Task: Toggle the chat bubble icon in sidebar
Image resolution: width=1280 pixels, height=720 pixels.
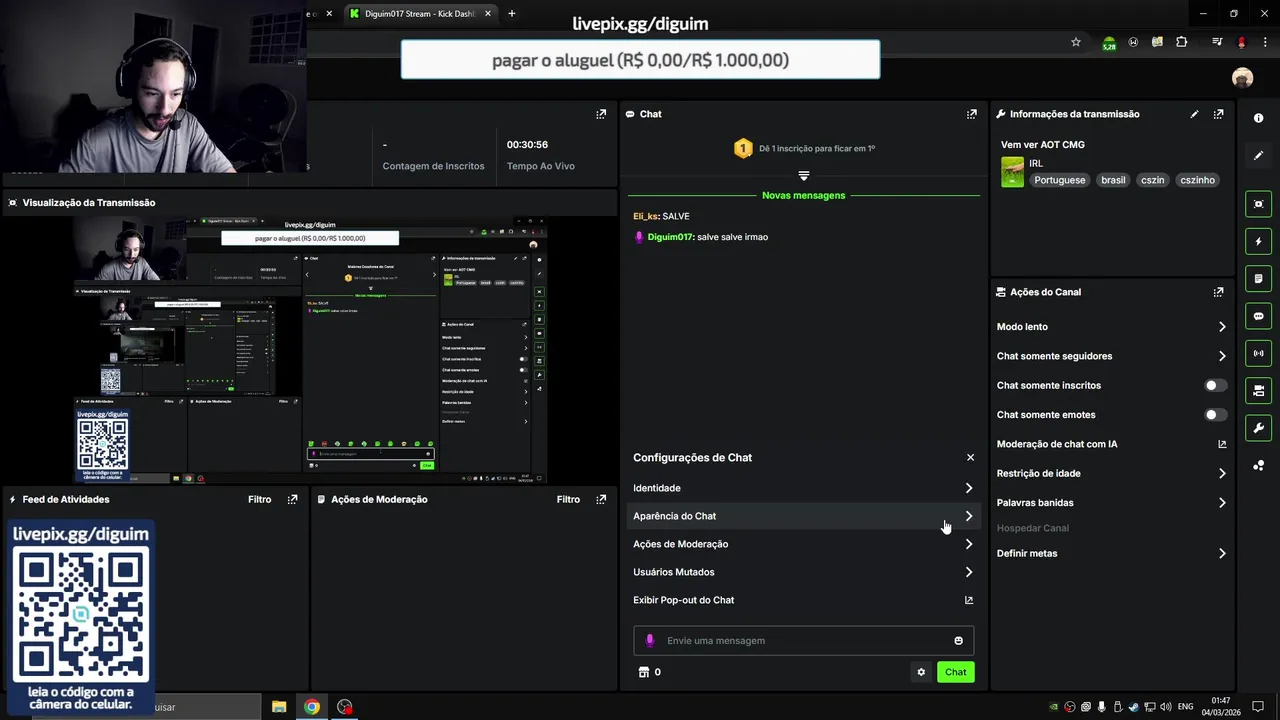Action: [x=1258, y=316]
